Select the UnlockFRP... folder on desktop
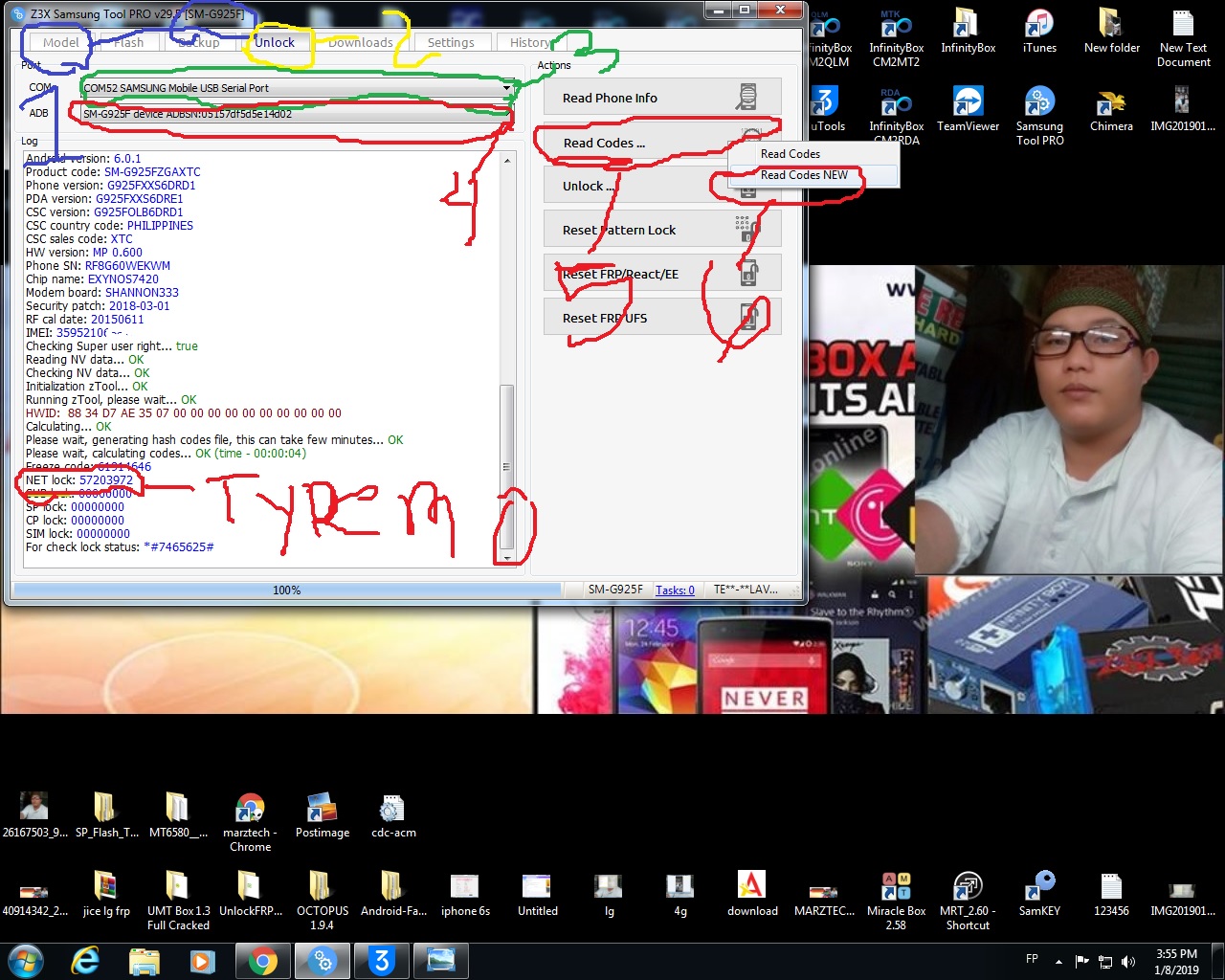This screenshot has width=1225, height=980. (x=250, y=894)
